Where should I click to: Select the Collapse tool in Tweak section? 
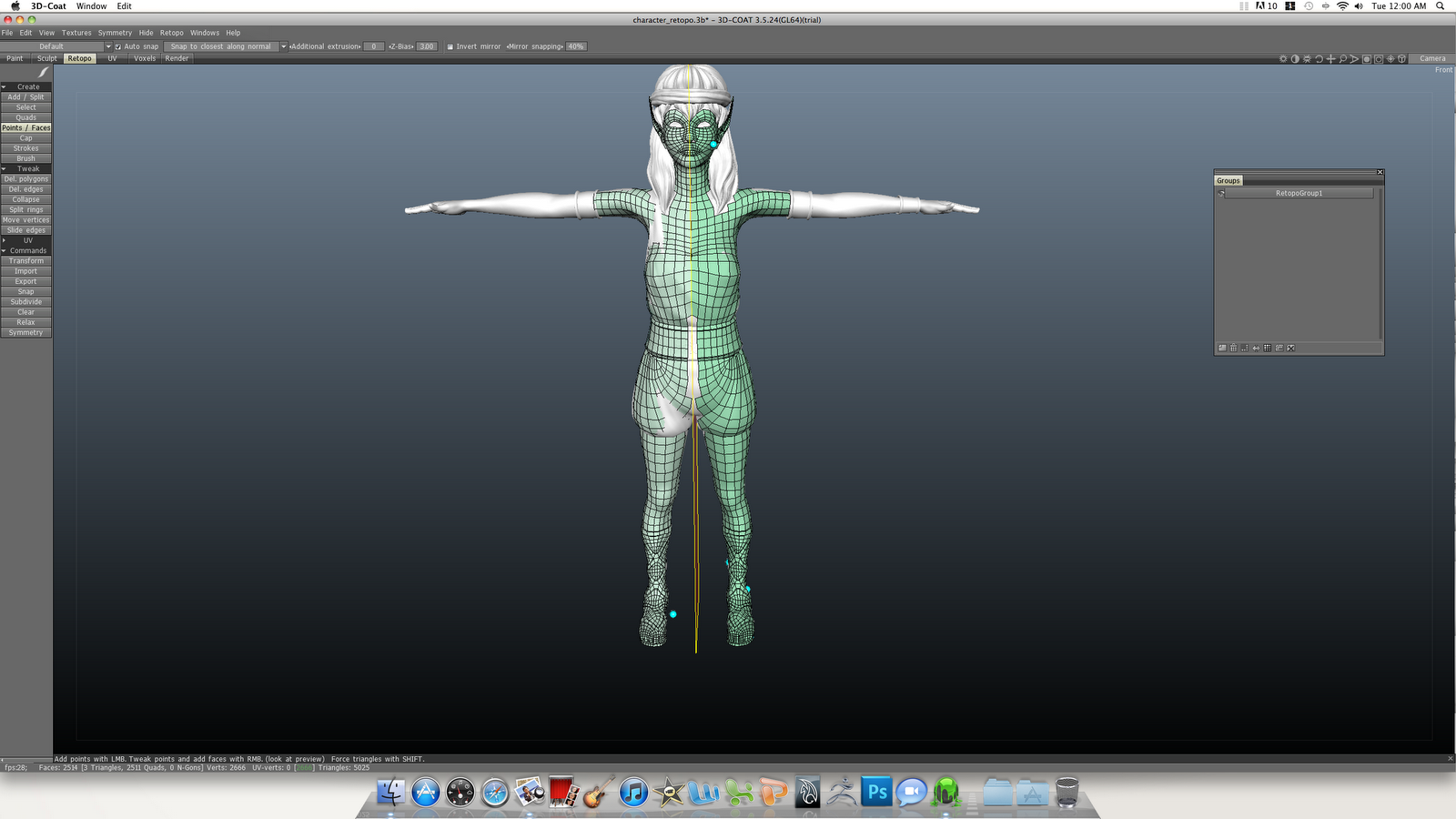click(25, 199)
